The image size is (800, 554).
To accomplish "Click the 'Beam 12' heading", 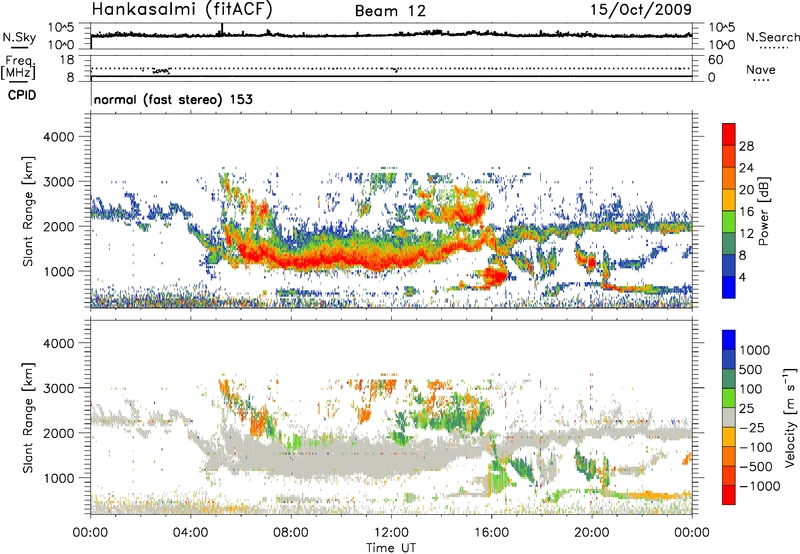I will (x=390, y=11).
